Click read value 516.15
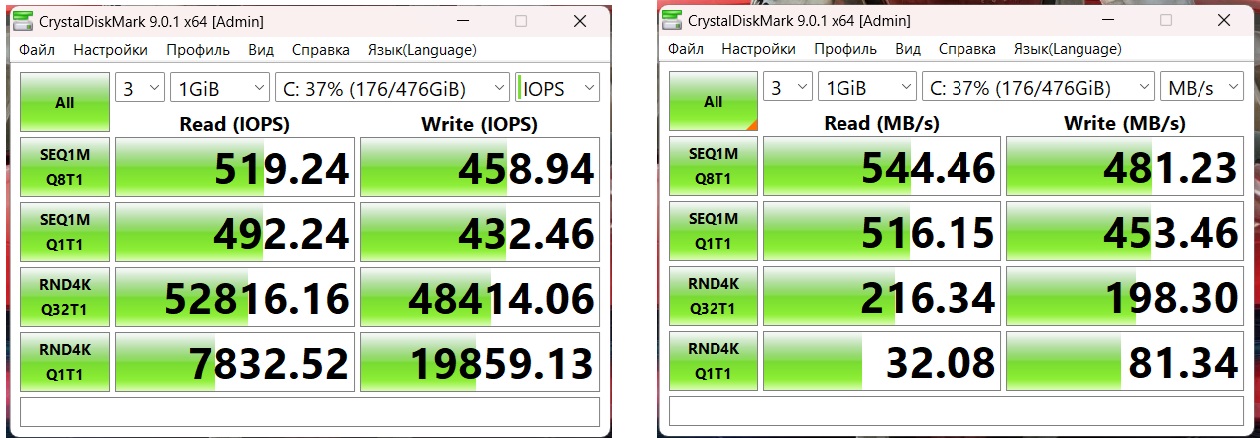1260x438 pixels. pos(882,231)
